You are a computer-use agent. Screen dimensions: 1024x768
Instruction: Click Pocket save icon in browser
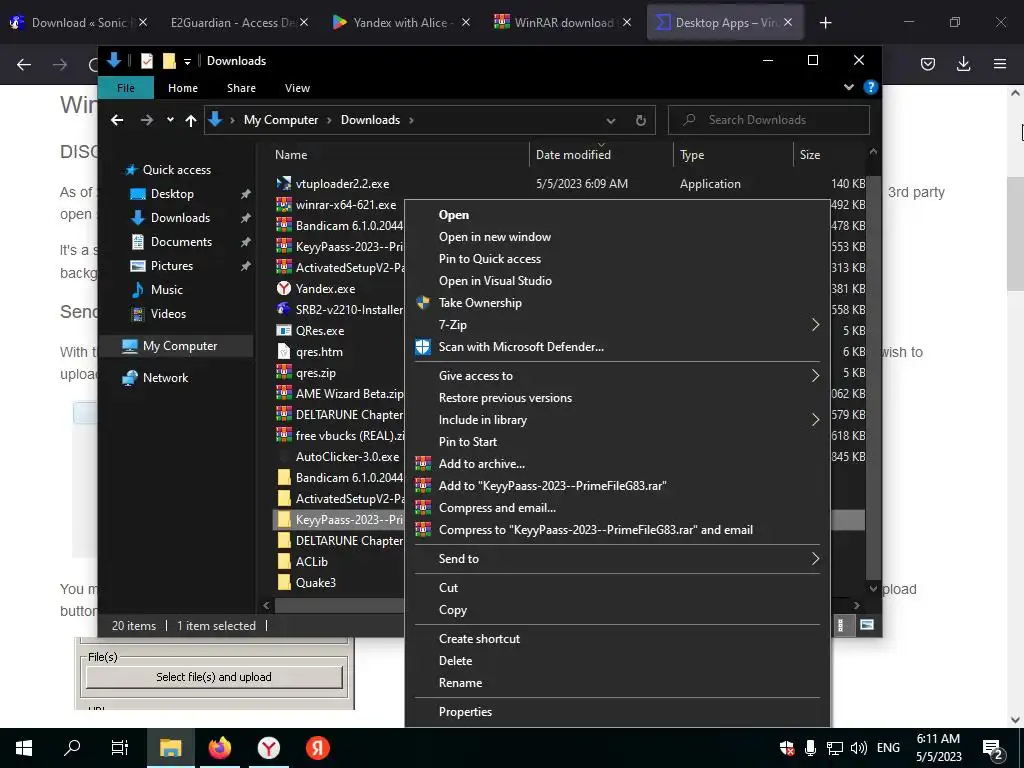click(x=927, y=64)
